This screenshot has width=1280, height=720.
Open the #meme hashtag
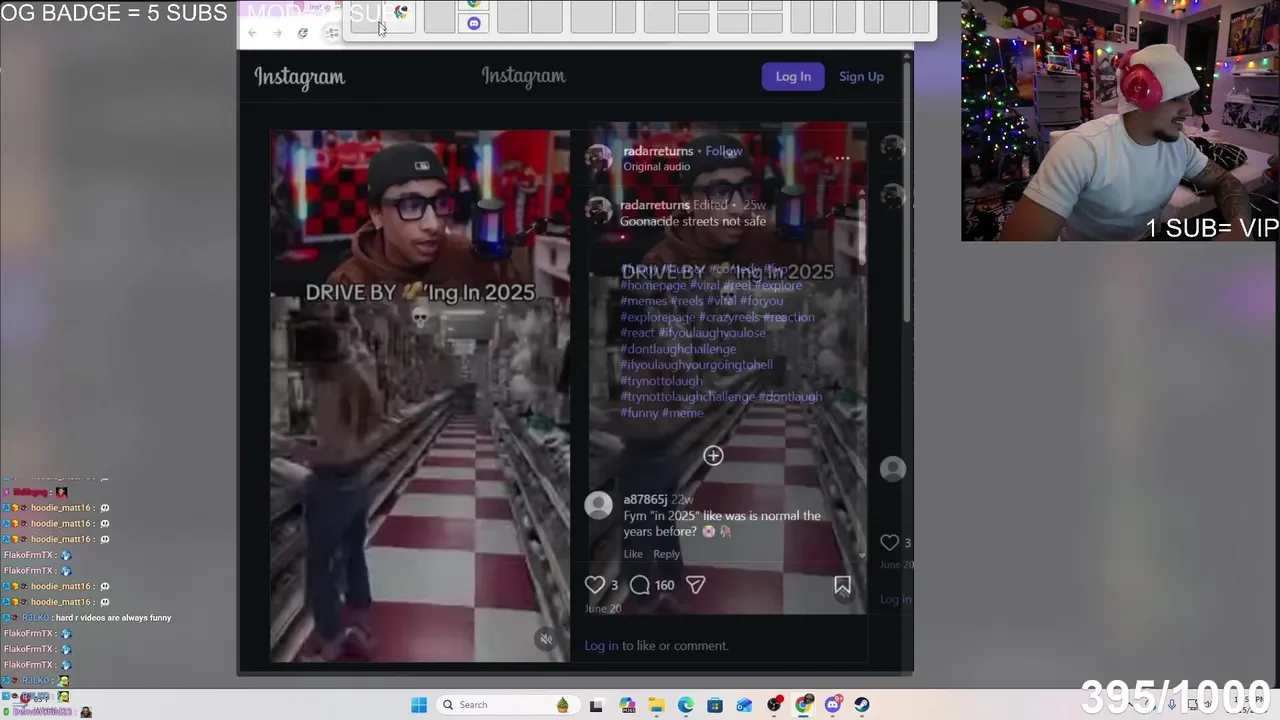pos(683,413)
